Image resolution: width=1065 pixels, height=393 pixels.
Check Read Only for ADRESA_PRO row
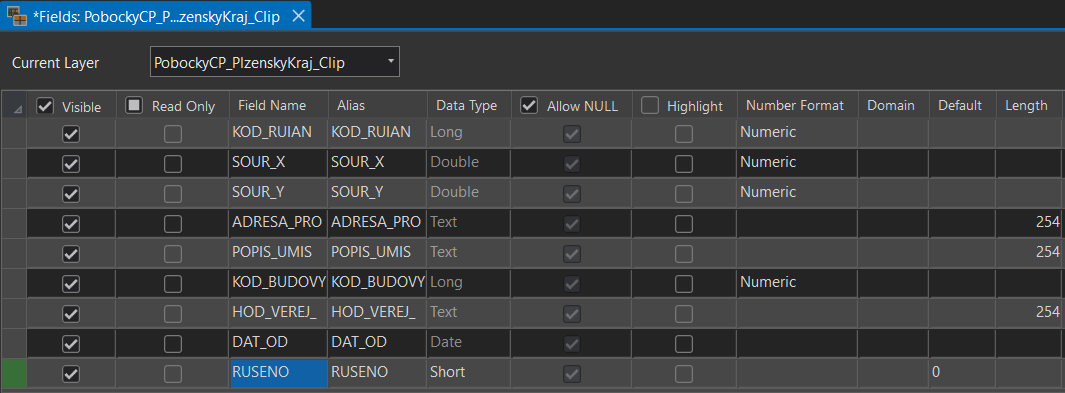(173, 224)
